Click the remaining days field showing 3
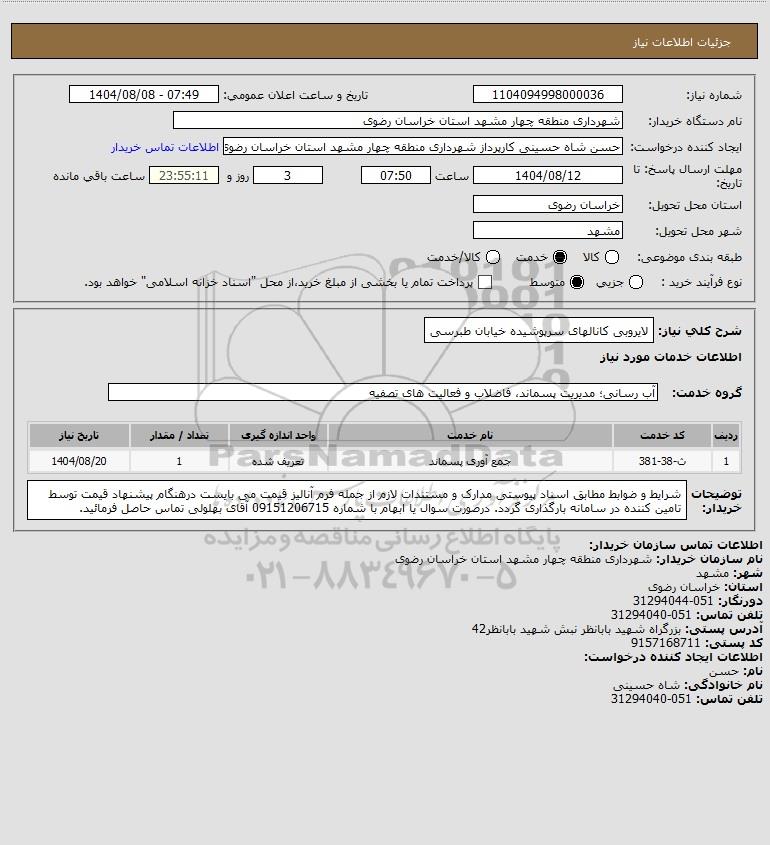The height and width of the screenshot is (845, 770). (x=288, y=176)
